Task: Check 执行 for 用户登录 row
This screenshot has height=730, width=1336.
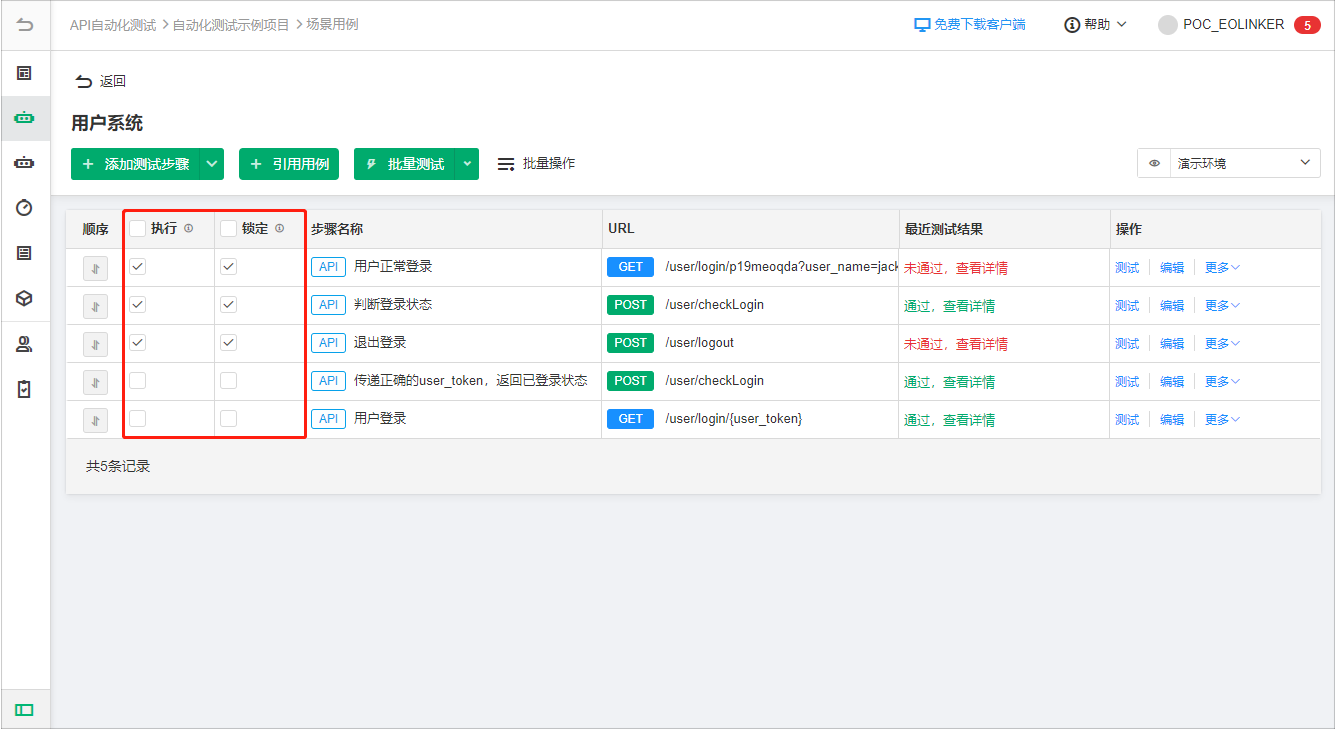Action: 137,419
